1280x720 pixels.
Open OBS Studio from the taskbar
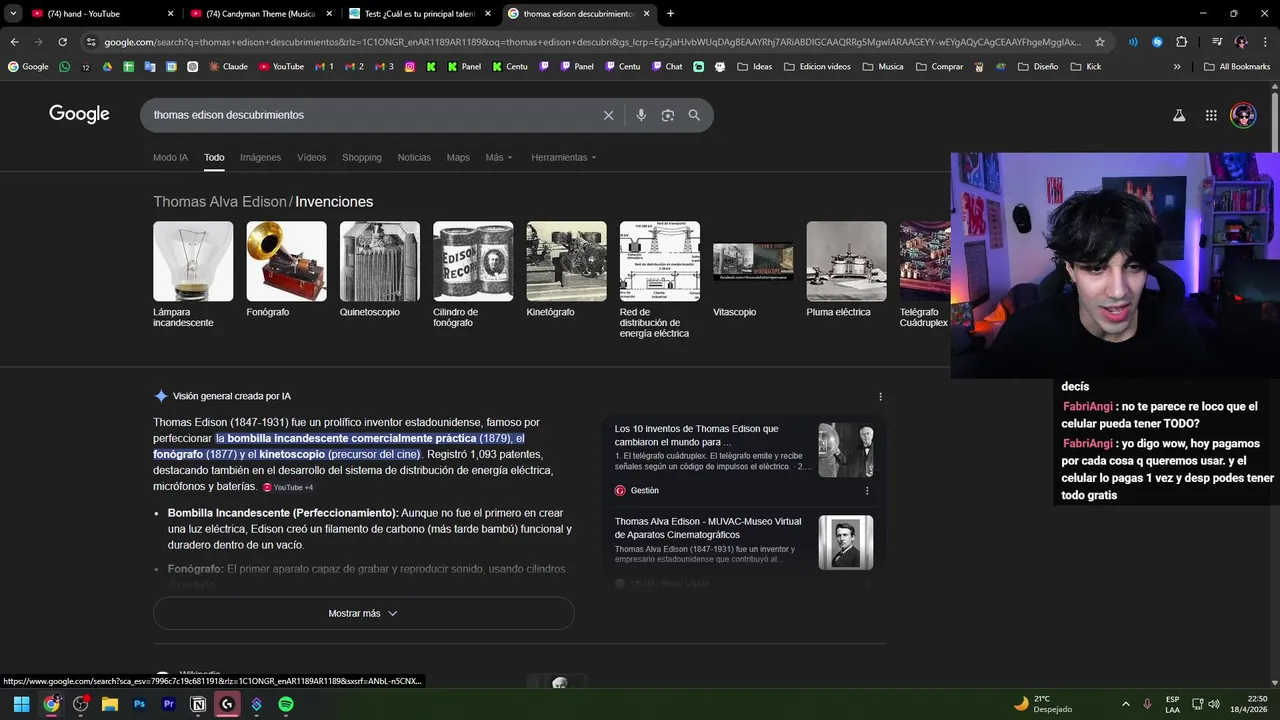click(81, 704)
